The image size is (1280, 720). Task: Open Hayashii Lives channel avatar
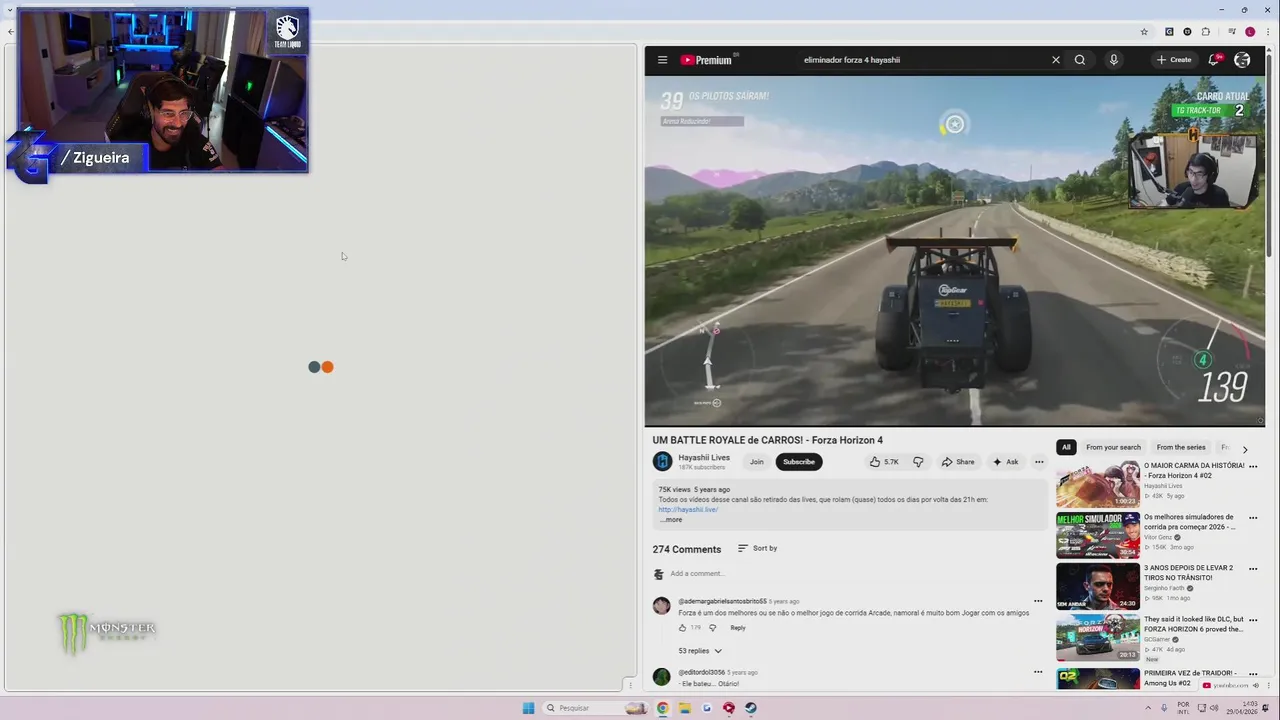662,461
